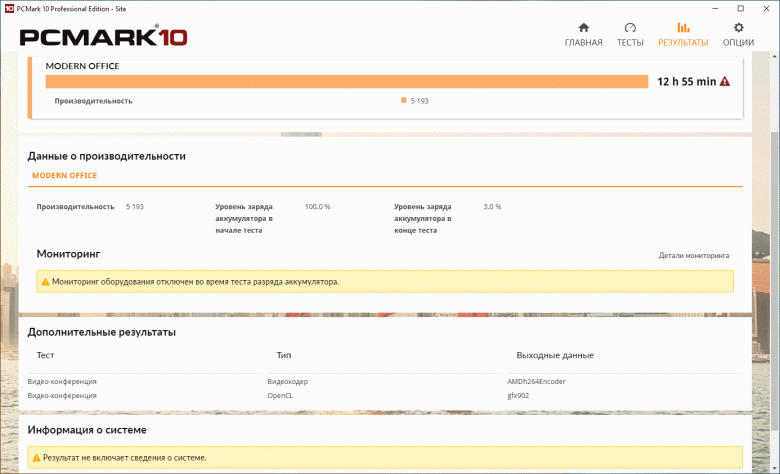Click the 100.0 % starting battery value
This screenshot has height=474, width=780.
coord(317,206)
